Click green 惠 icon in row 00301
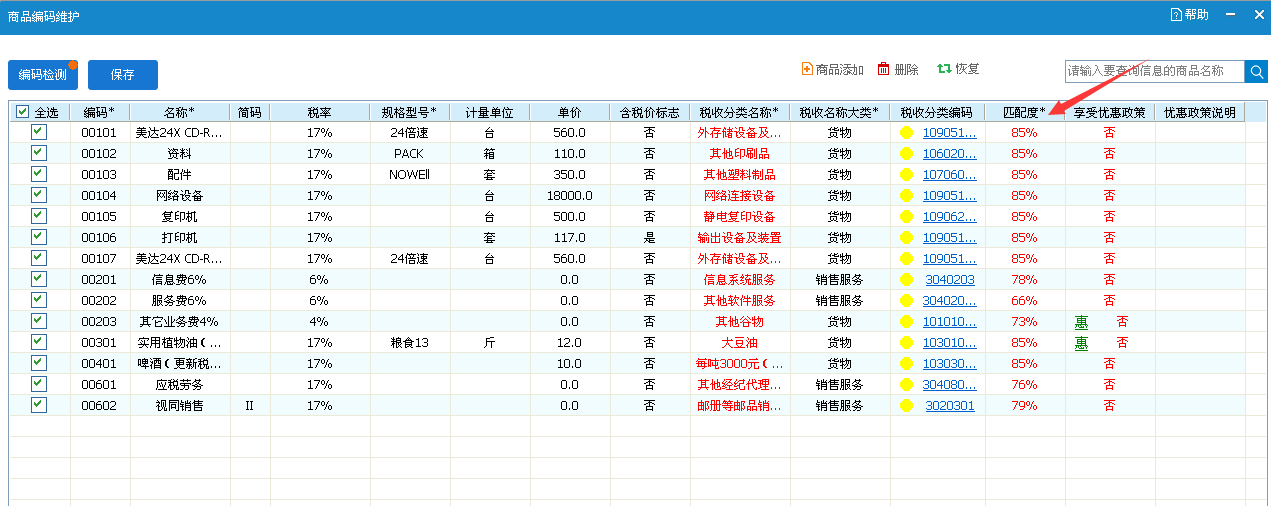 point(1081,343)
